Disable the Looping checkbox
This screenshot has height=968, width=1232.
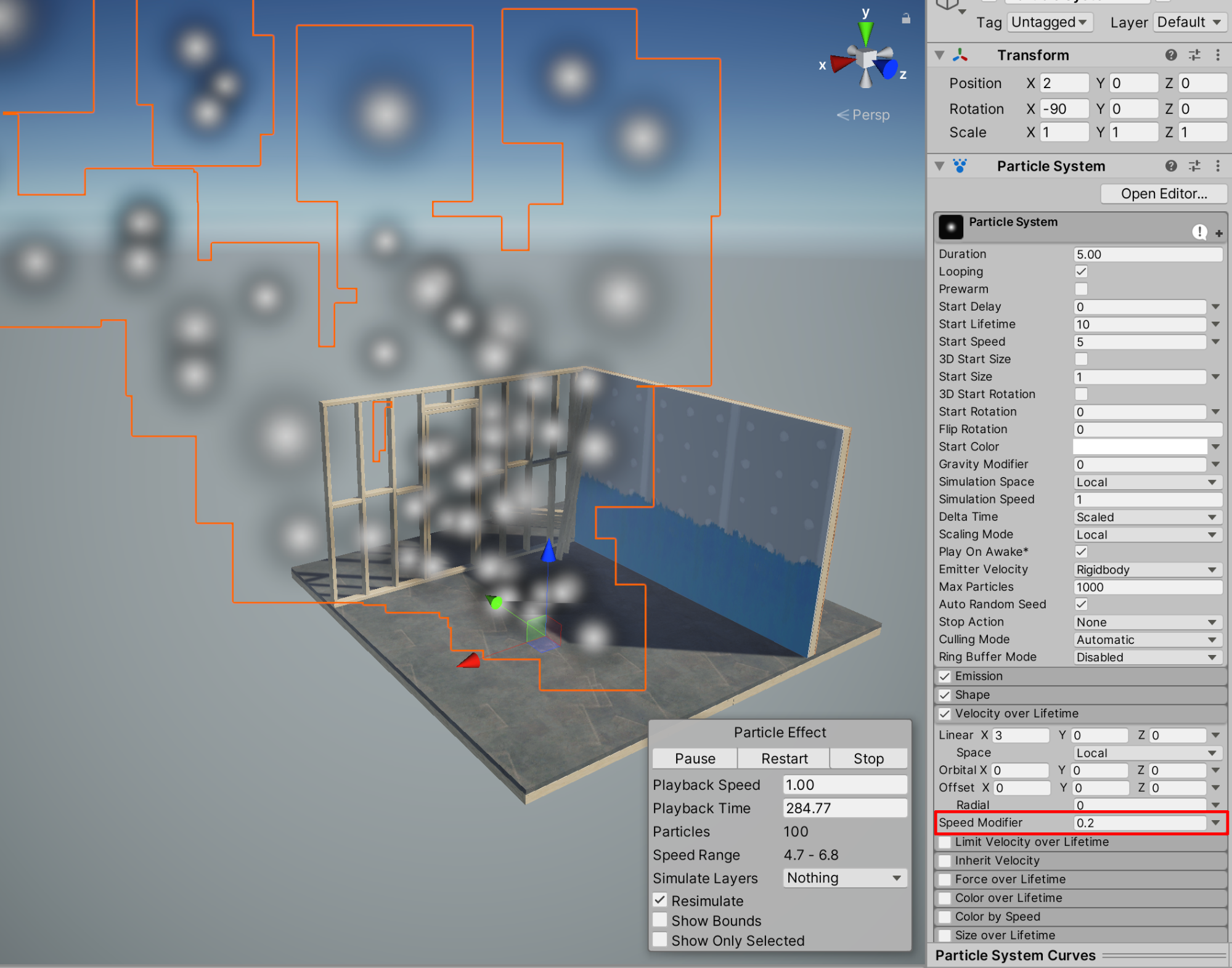pyautogui.click(x=1081, y=272)
